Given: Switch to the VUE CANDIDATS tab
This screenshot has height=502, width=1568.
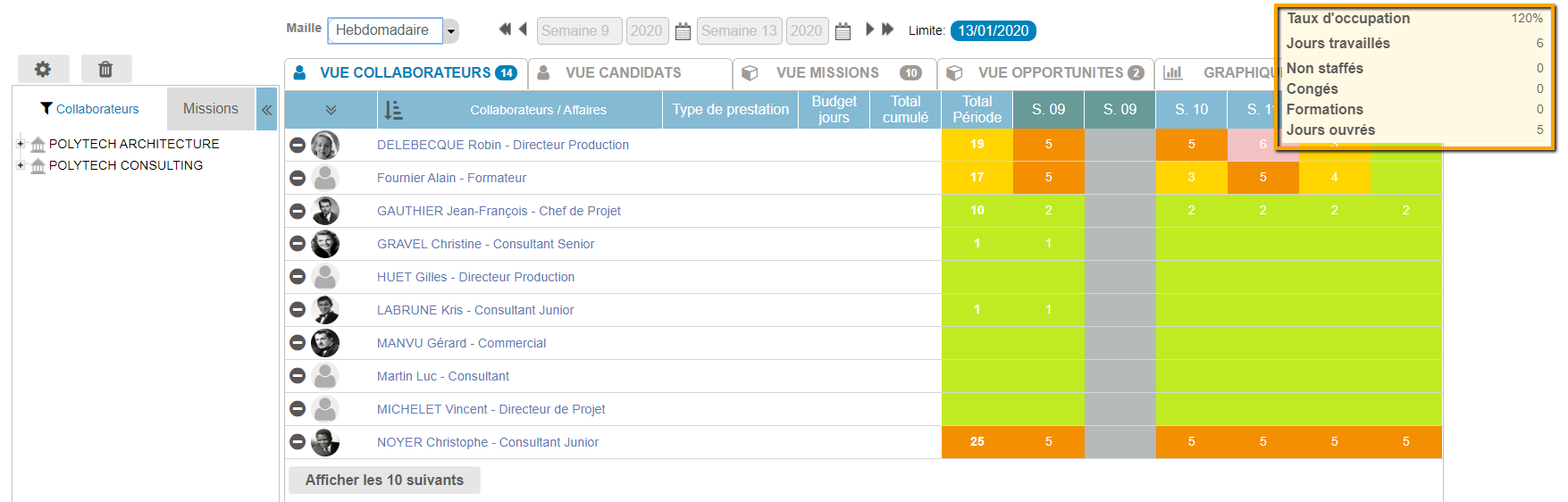Looking at the screenshot, I should pyautogui.click(x=623, y=73).
